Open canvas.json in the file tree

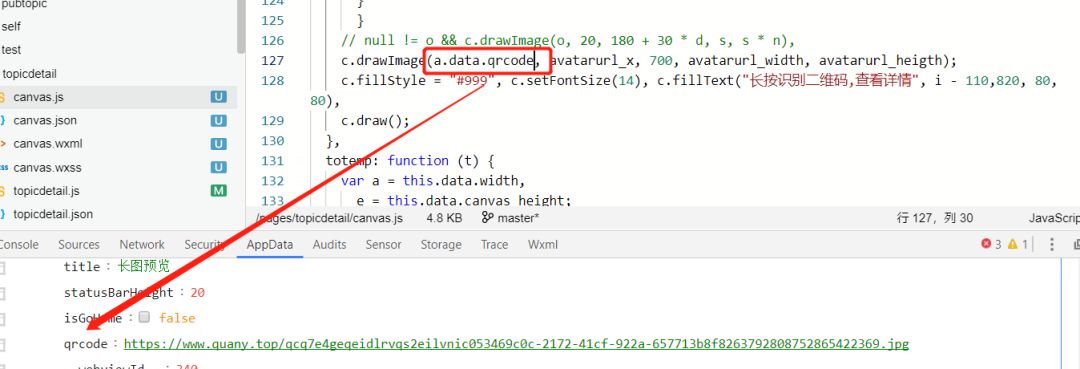pyautogui.click(x=45, y=120)
